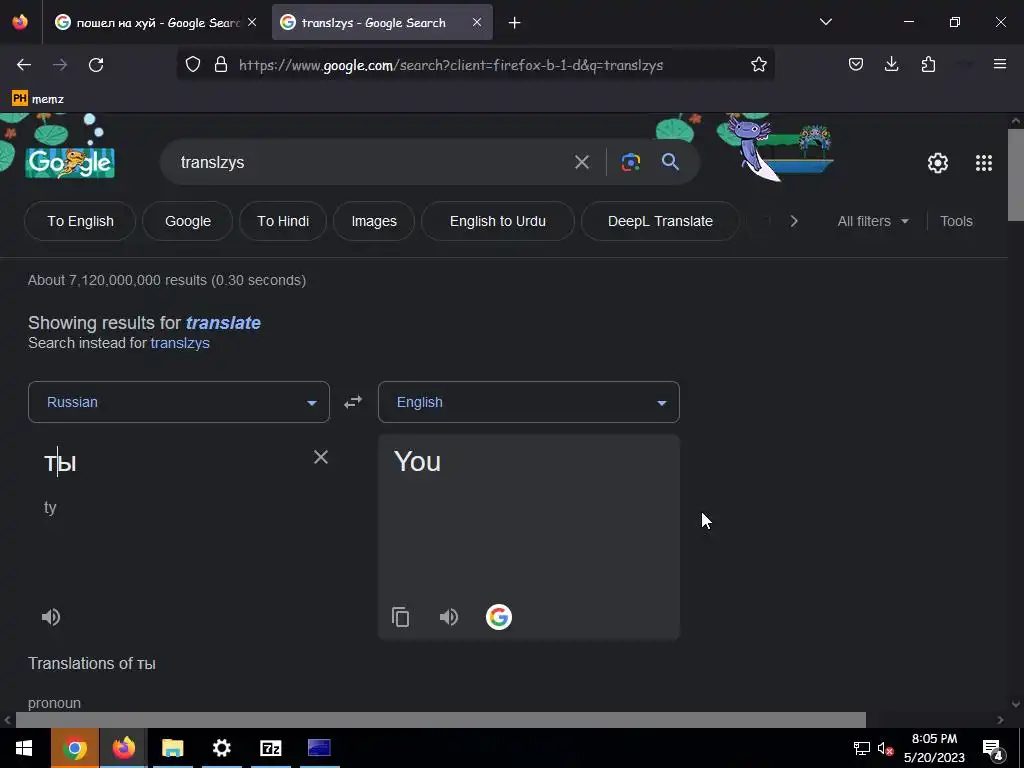The width and height of the screenshot is (1024, 768).
Task: Click the horizontal scrollbar thumb
Action: coord(441,720)
